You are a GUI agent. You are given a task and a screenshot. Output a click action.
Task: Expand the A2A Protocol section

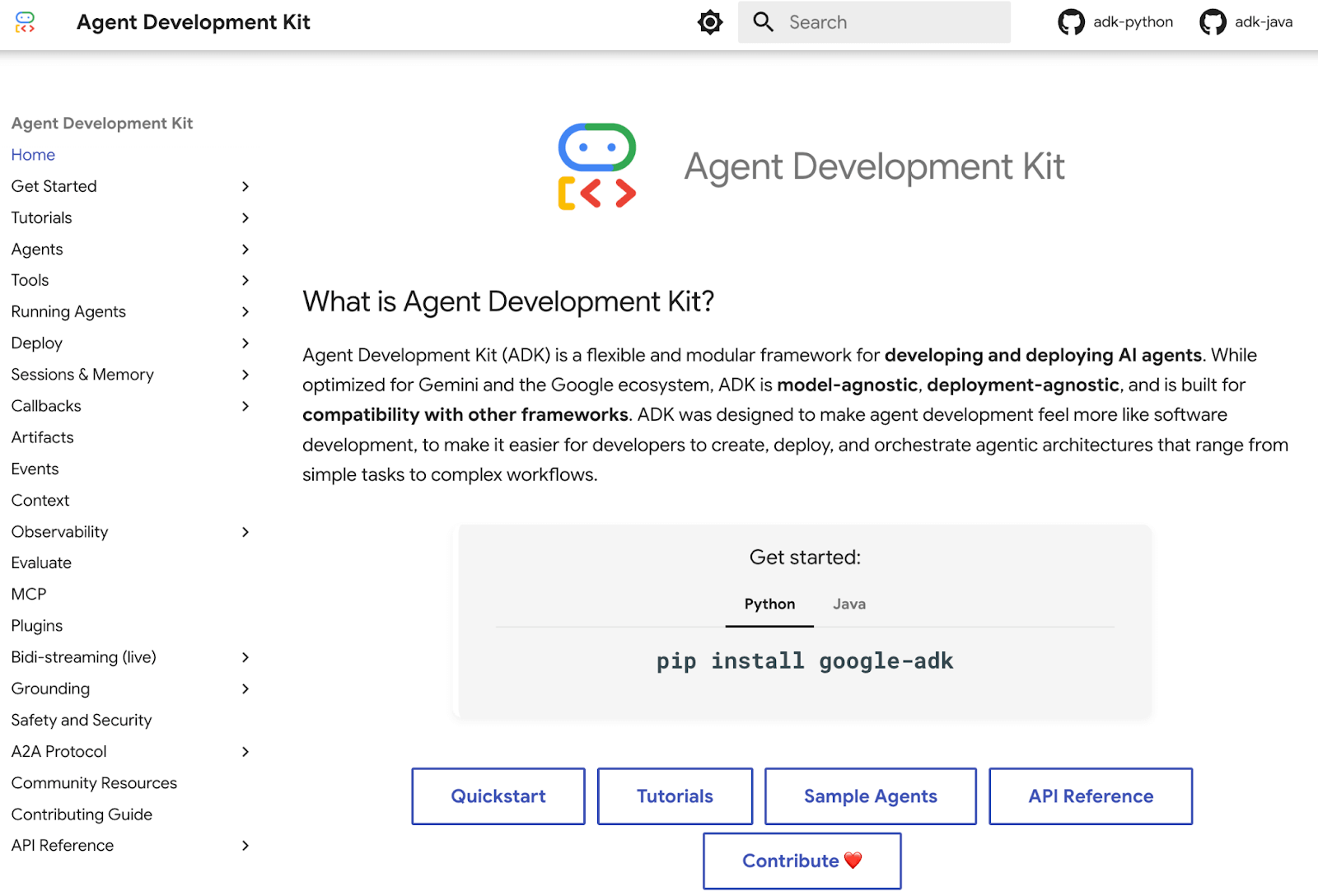pos(245,752)
